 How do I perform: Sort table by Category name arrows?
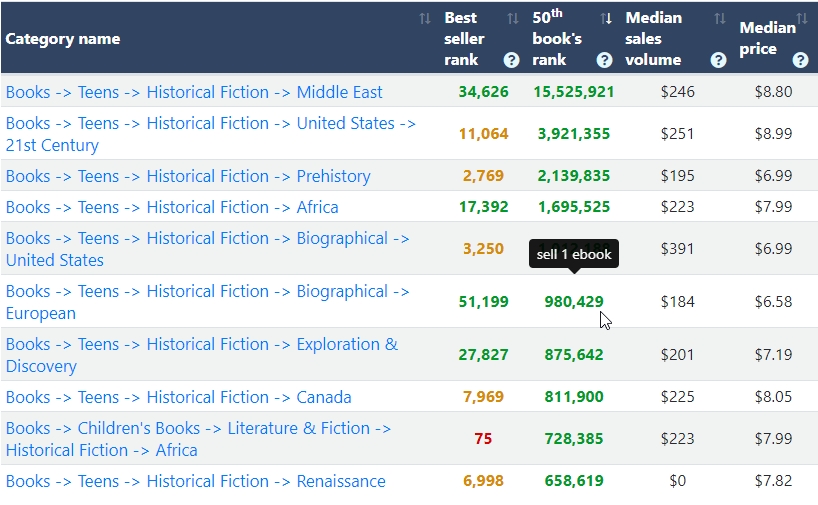[x=425, y=19]
